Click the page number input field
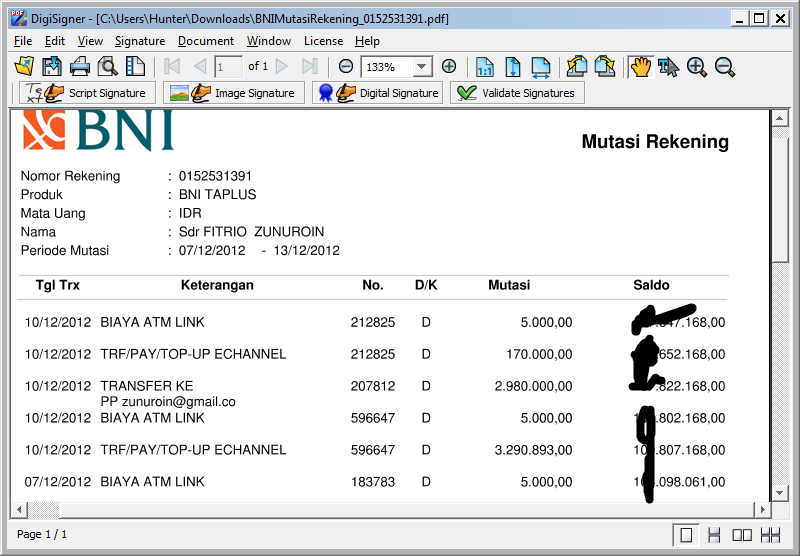Screen dimensions: 800x556 click(x=228, y=67)
